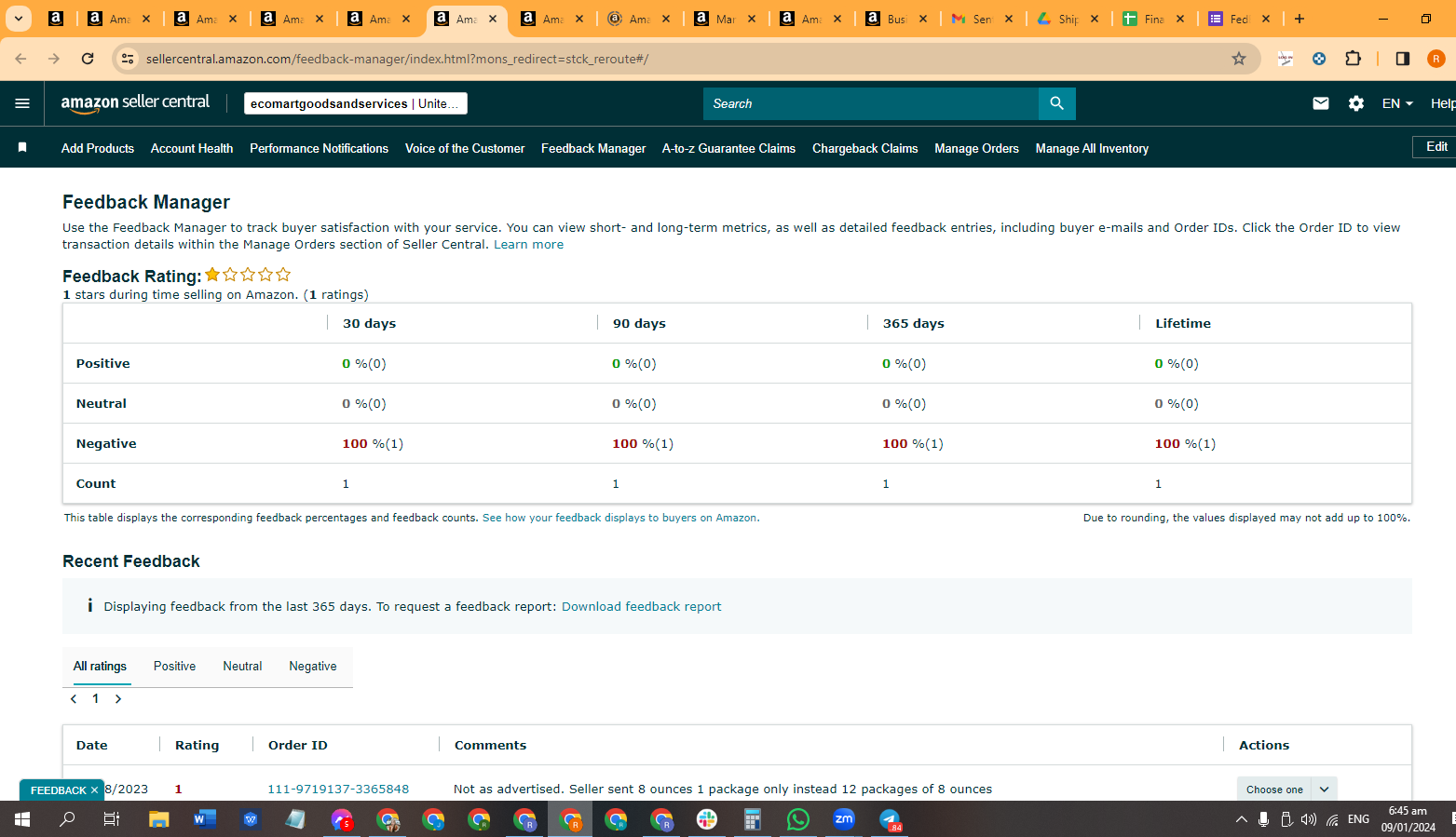Open the Chrome extensions puzzle icon
Image resolution: width=1456 pixels, height=837 pixels.
click(x=1353, y=59)
